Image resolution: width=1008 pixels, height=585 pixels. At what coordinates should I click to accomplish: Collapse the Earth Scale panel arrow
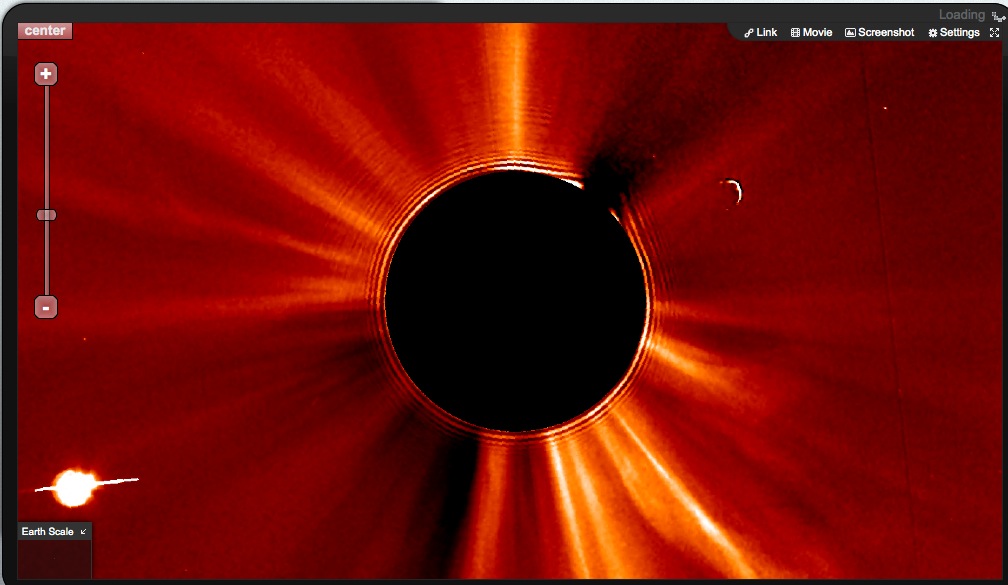click(x=84, y=532)
